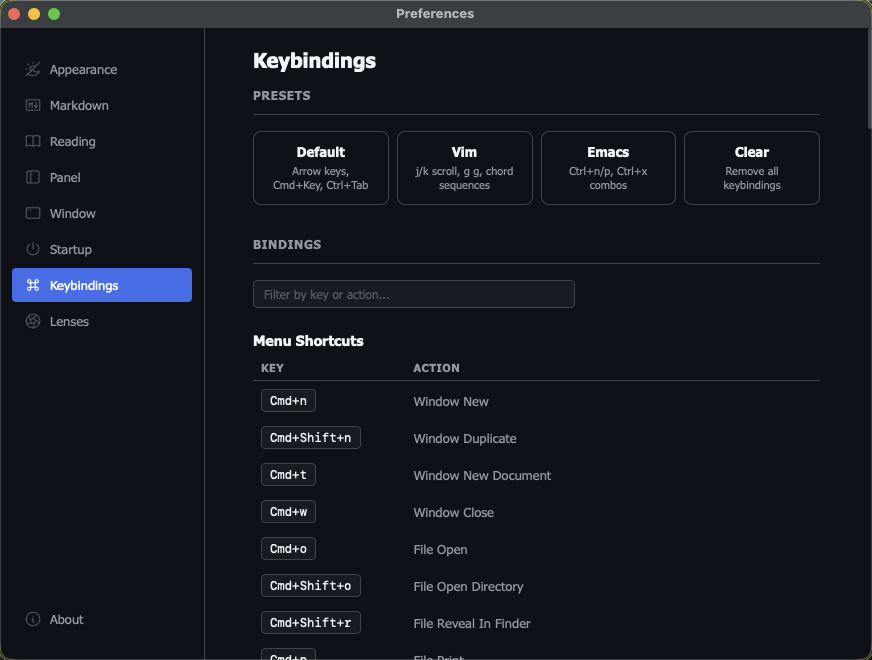Switch to Markdown preferences
Image resolution: width=872 pixels, height=660 pixels.
[x=102, y=105]
